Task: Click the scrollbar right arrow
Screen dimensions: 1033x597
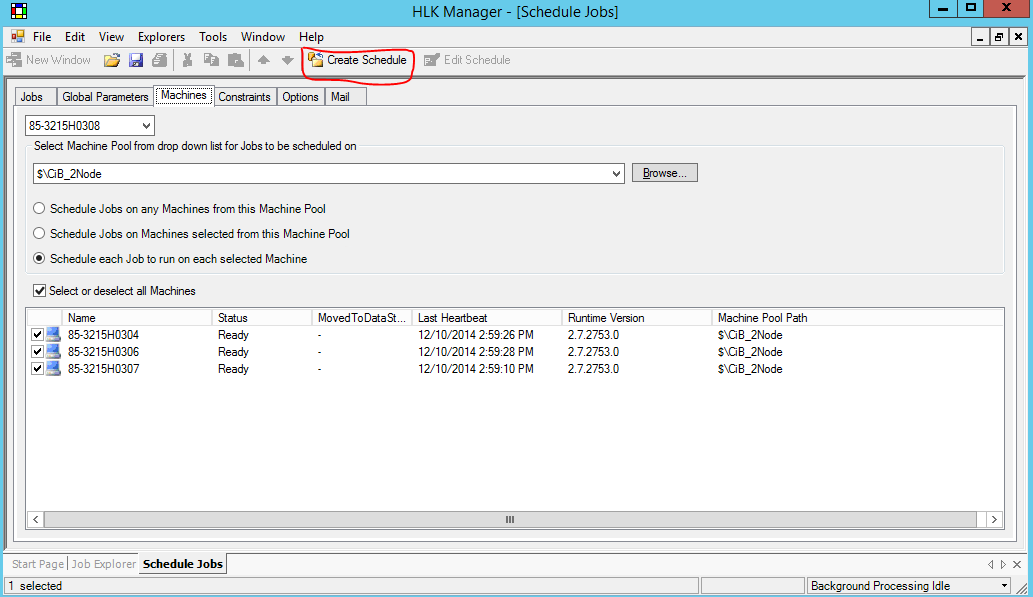Action: [x=994, y=519]
